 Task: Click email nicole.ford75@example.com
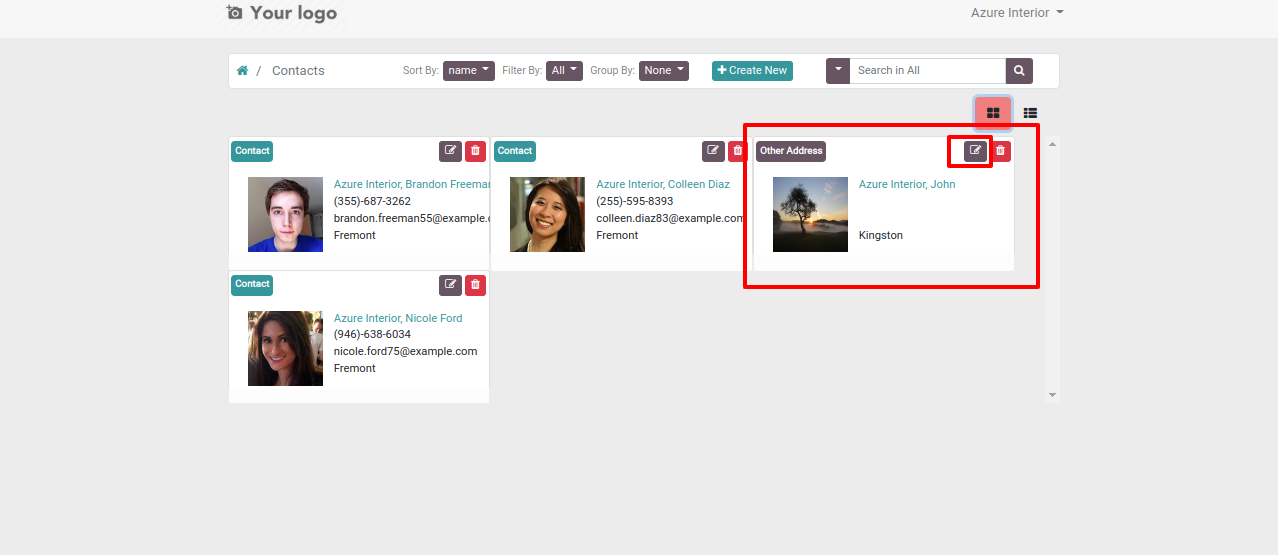pos(405,352)
